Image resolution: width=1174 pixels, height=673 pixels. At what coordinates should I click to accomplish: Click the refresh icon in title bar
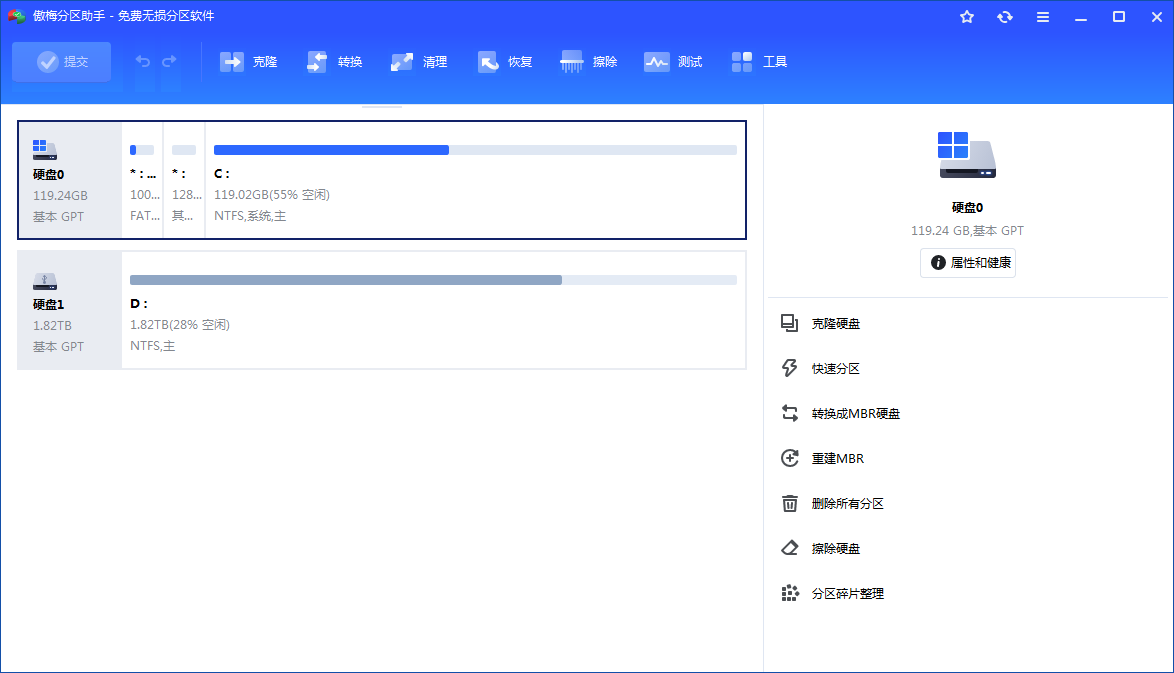[1004, 17]
